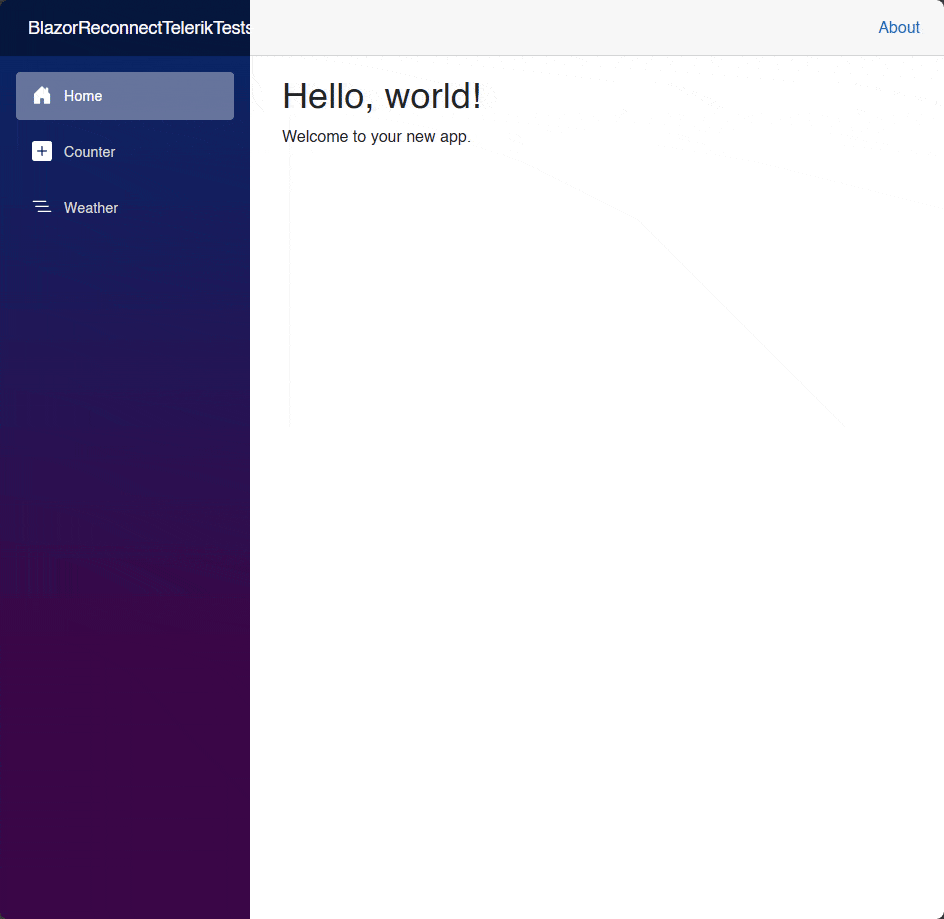Viewport: 944px width, 919px height.
Task: Click the Welcome to your new app text
Action: click(376, 136)
